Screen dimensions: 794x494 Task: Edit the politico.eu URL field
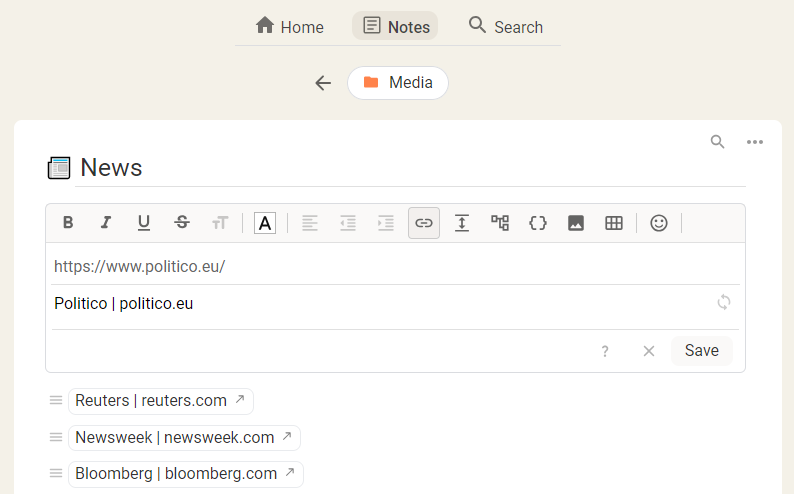395,266
